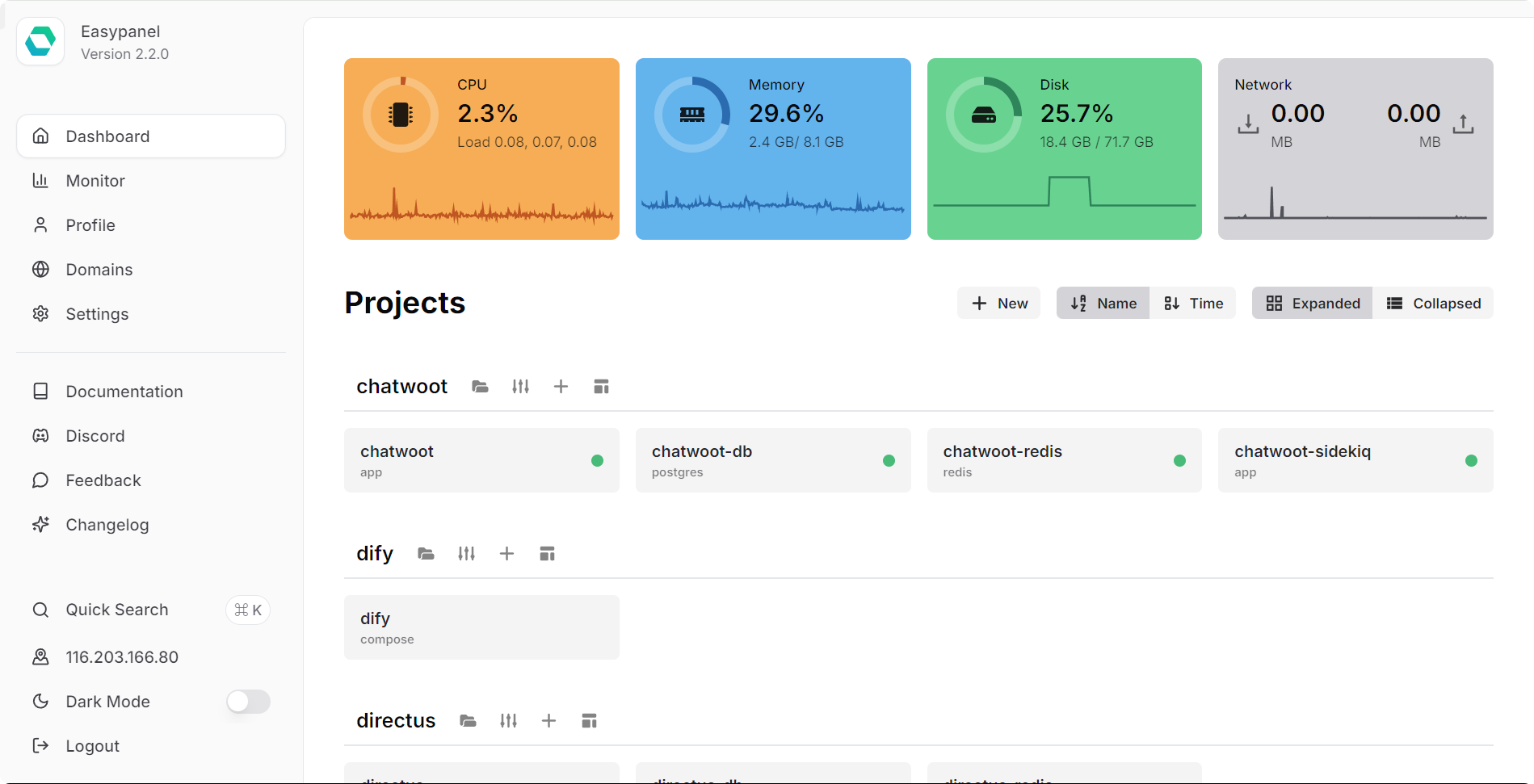Open dify project folder icon

[x=426, y=554]
